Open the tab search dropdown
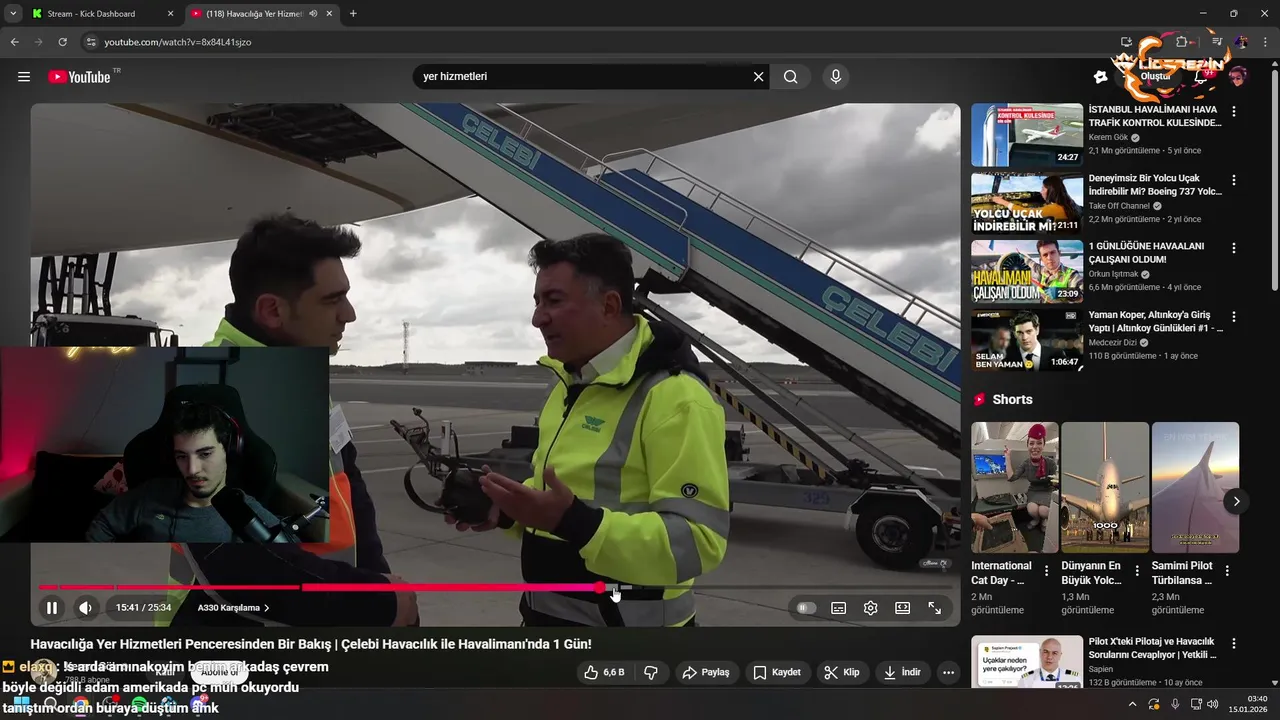1280x720 pixels. coord(12,14)
